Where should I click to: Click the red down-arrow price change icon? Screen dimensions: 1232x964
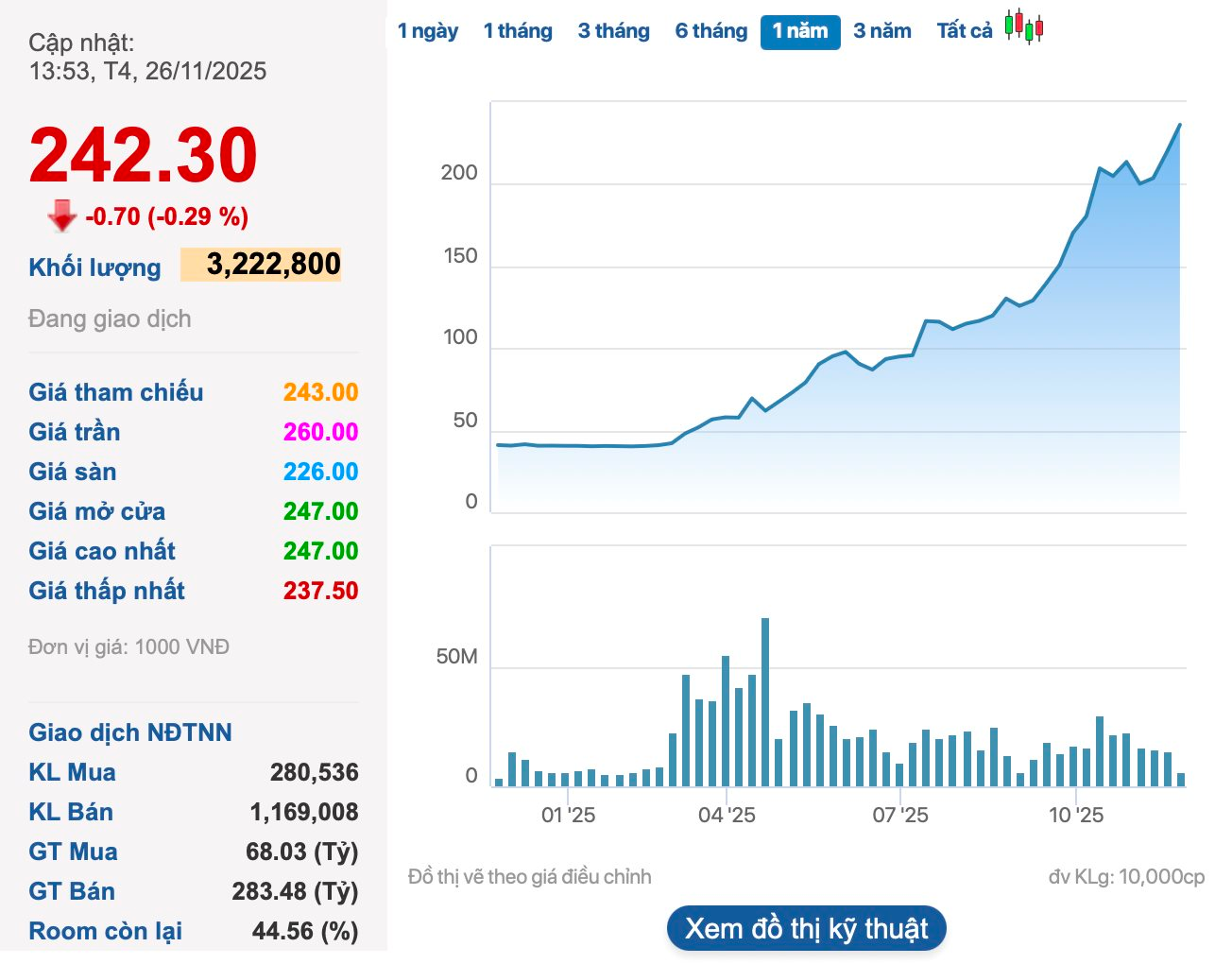(62, 215)
